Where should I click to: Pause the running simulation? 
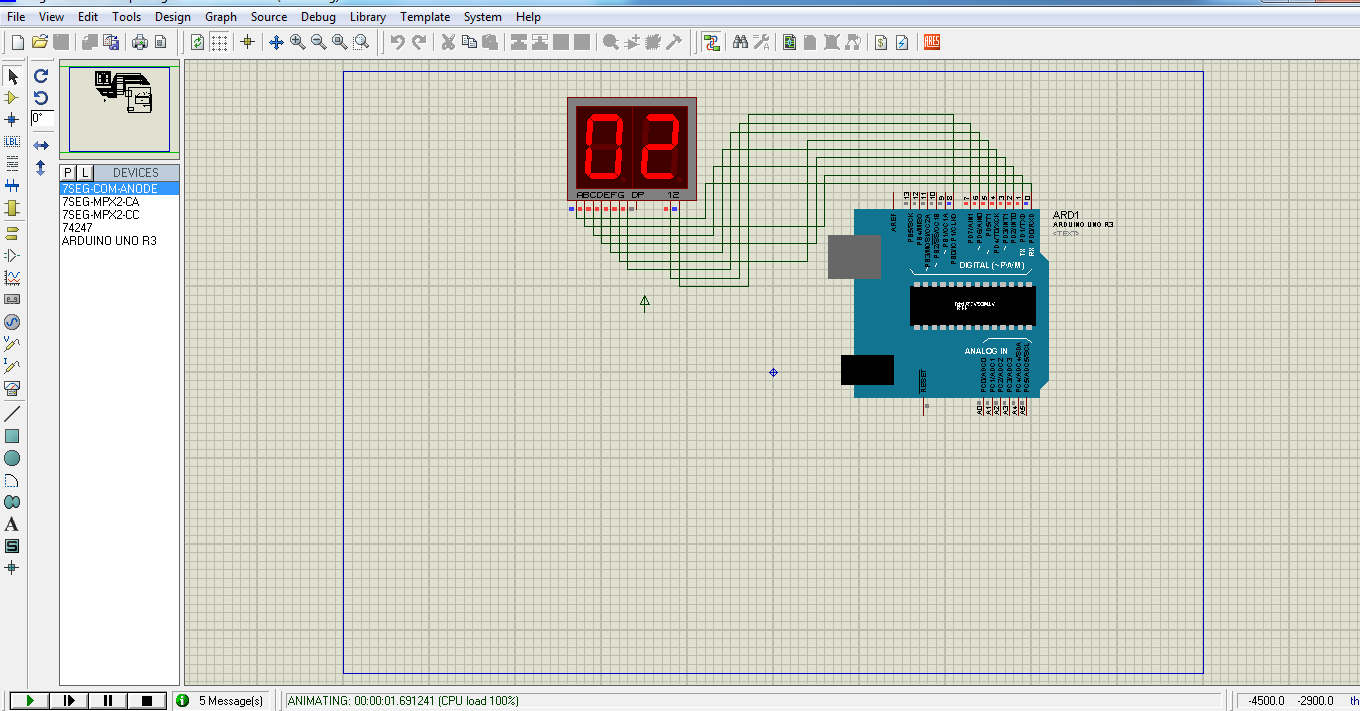click(108, 701)
